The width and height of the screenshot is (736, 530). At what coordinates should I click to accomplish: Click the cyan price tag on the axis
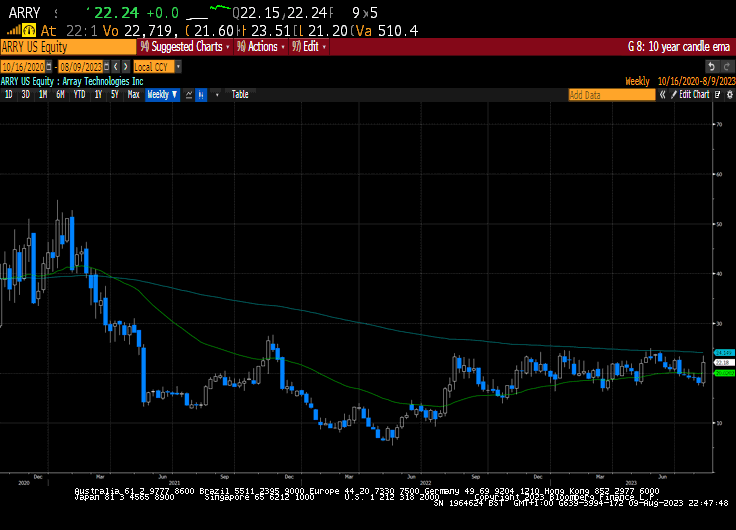tap(724, 353)
